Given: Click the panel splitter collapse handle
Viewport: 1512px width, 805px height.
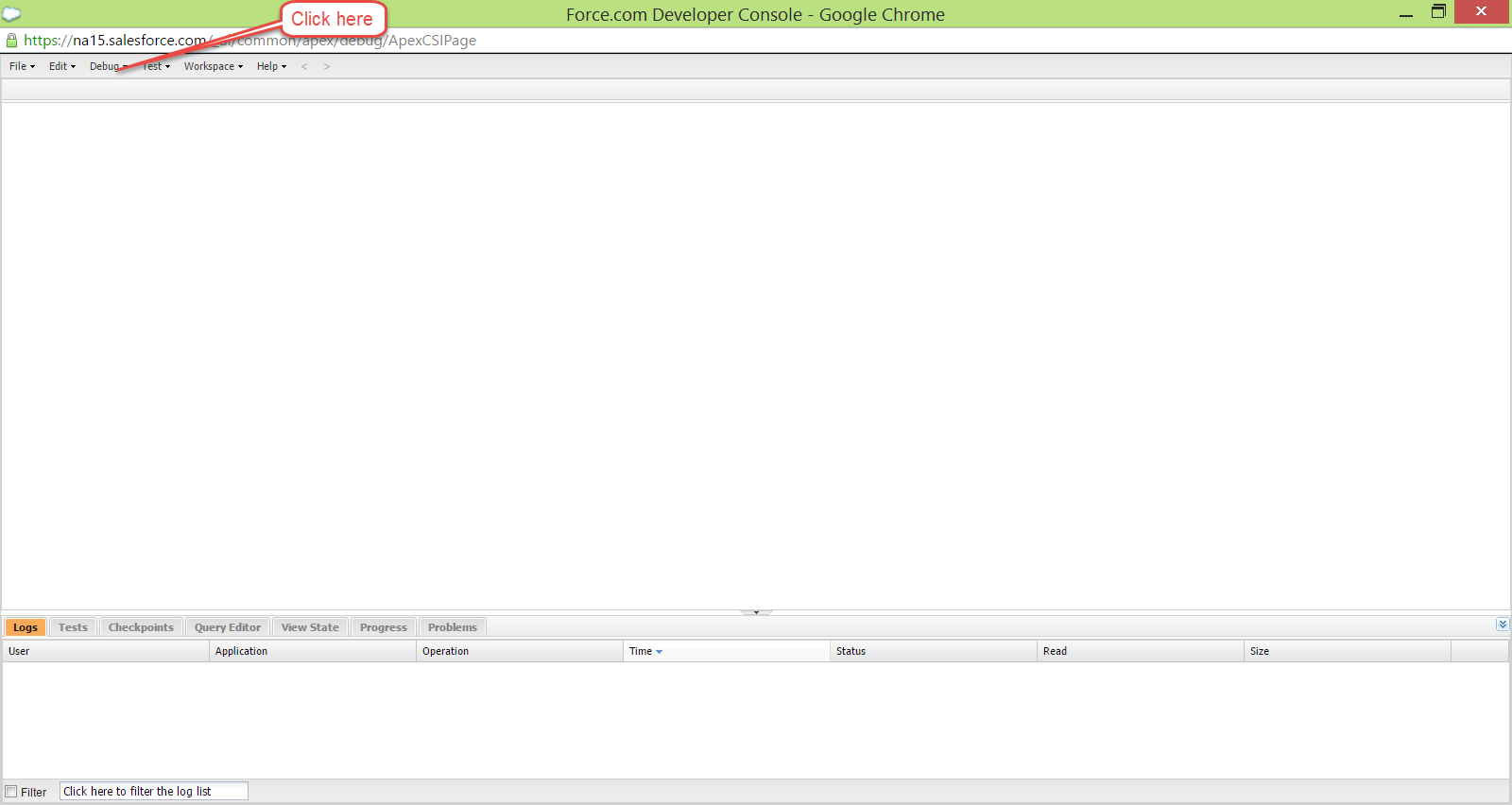Looking at the screenshot, I should point(756,612).
